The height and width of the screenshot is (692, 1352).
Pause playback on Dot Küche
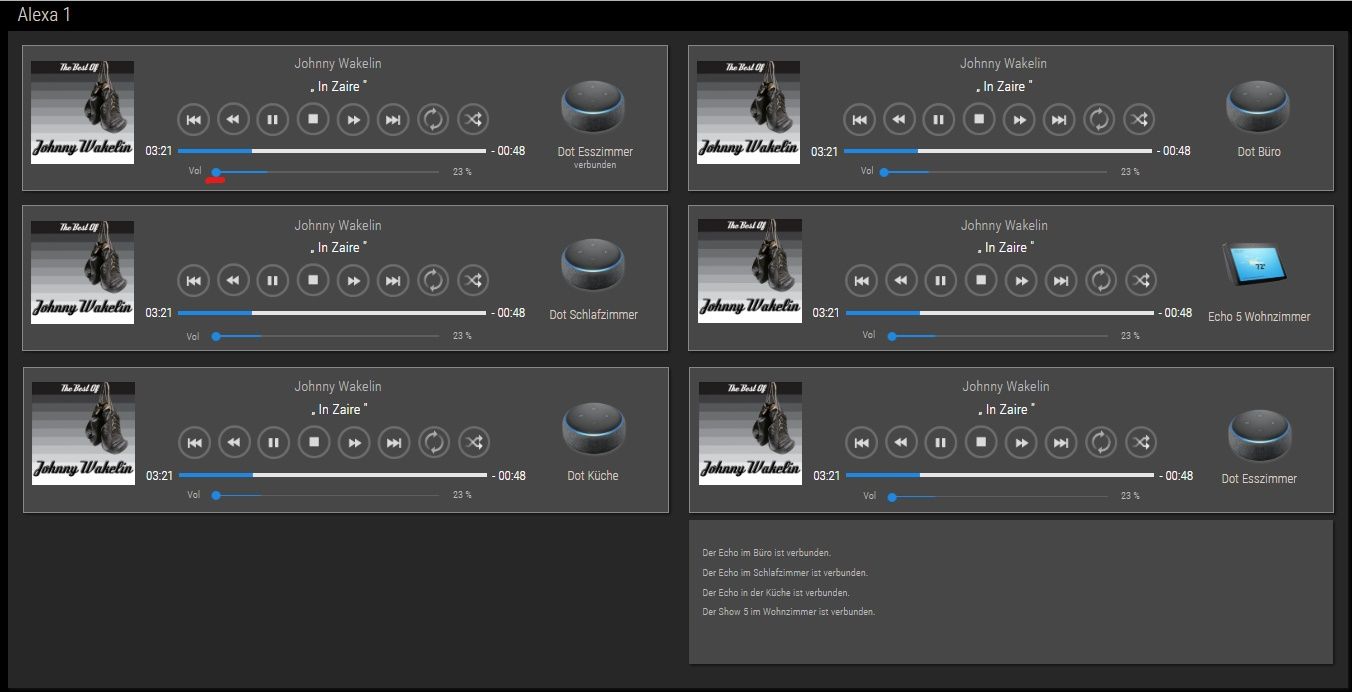274,442
